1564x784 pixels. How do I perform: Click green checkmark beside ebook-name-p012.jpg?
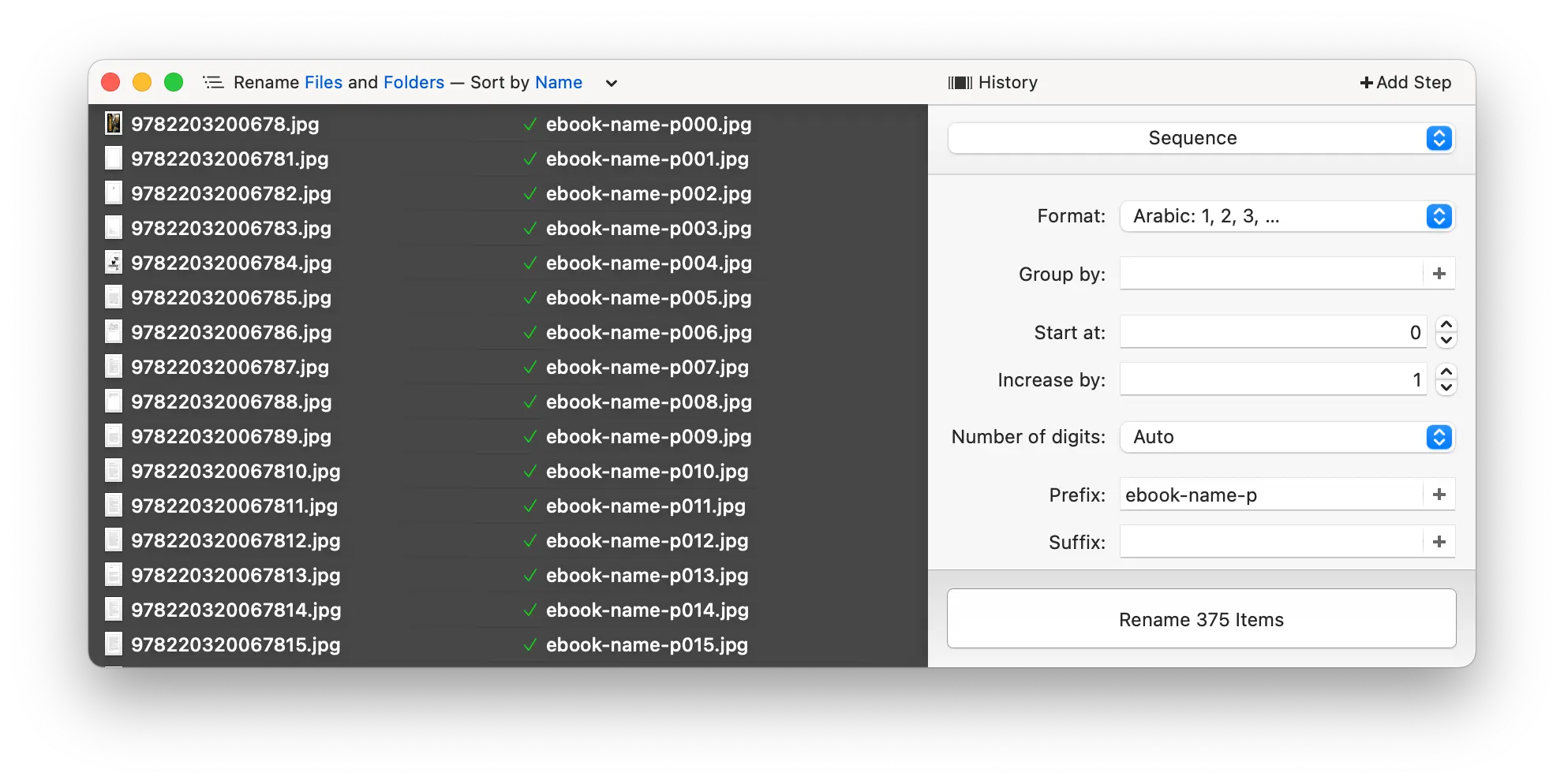(x=530, y=540)
